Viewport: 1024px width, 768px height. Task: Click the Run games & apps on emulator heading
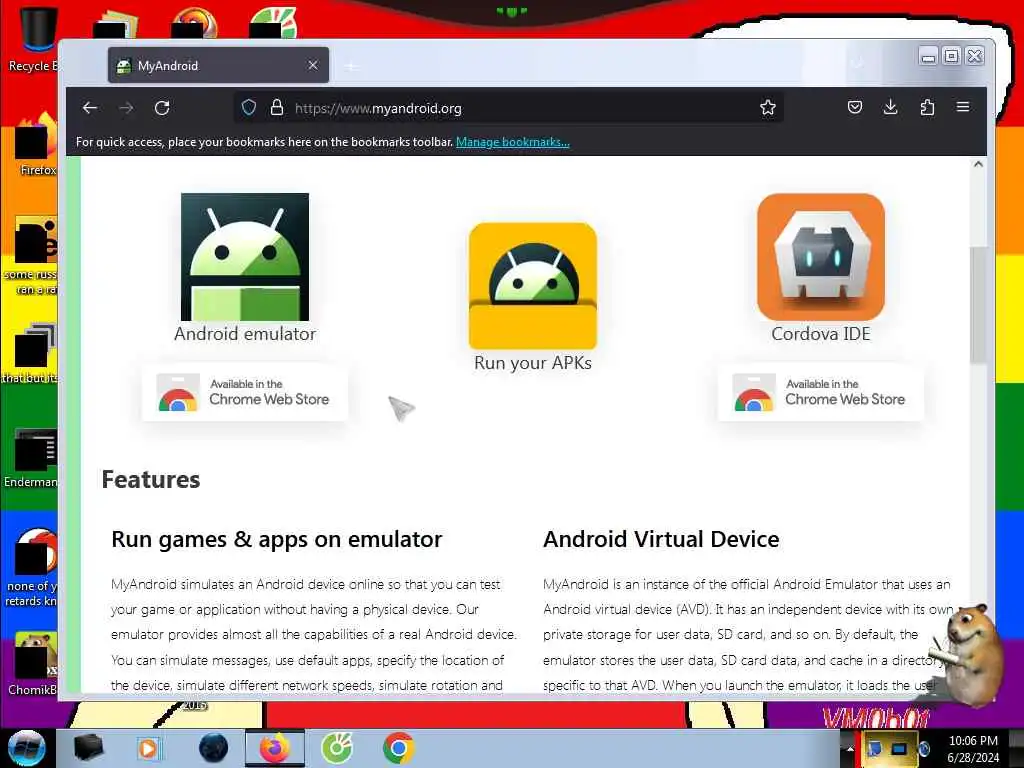(x=277, y=539)
